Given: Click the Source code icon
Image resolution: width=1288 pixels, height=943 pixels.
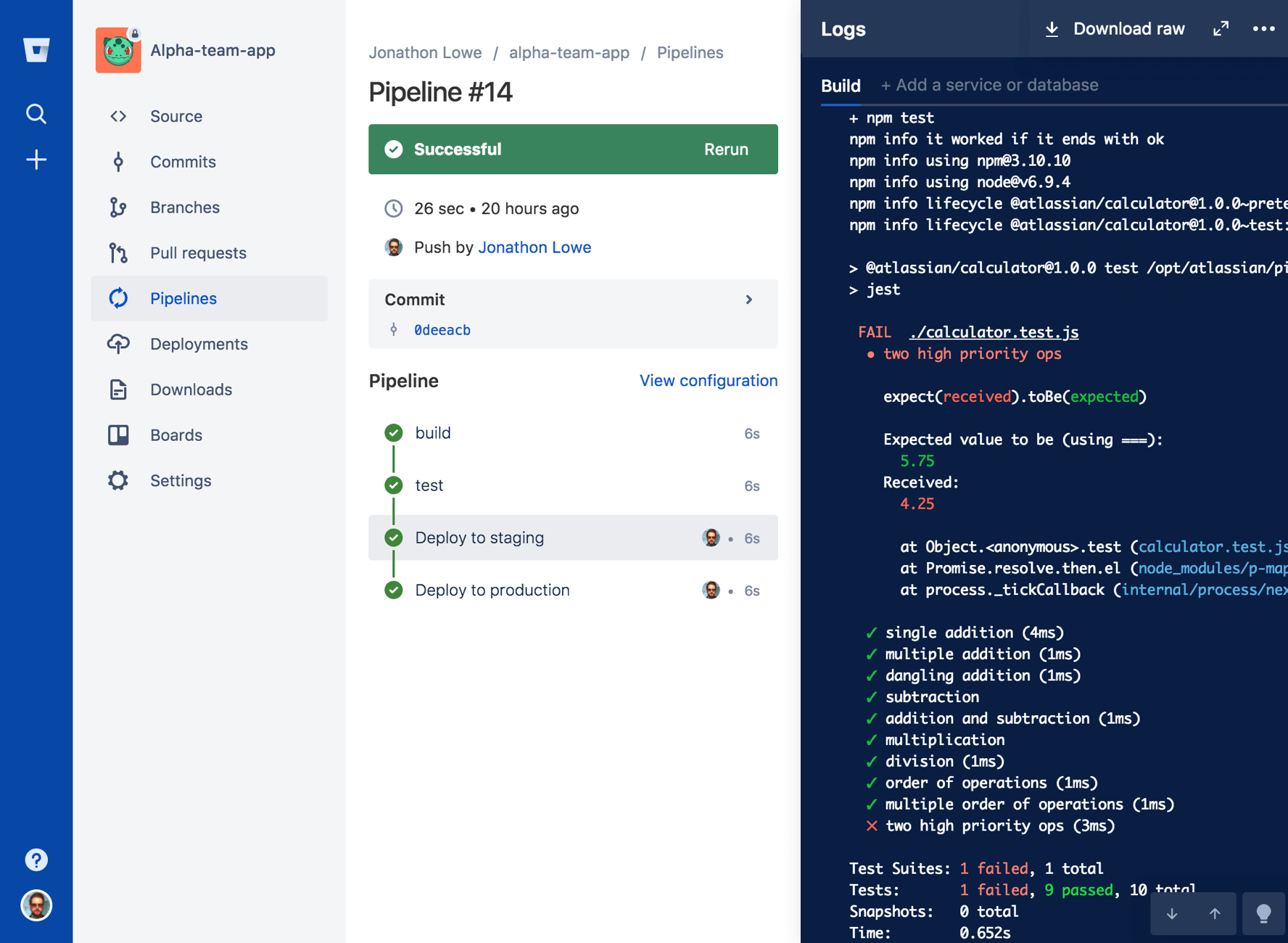Looking at the screenshot, I should tap(118, 116).
